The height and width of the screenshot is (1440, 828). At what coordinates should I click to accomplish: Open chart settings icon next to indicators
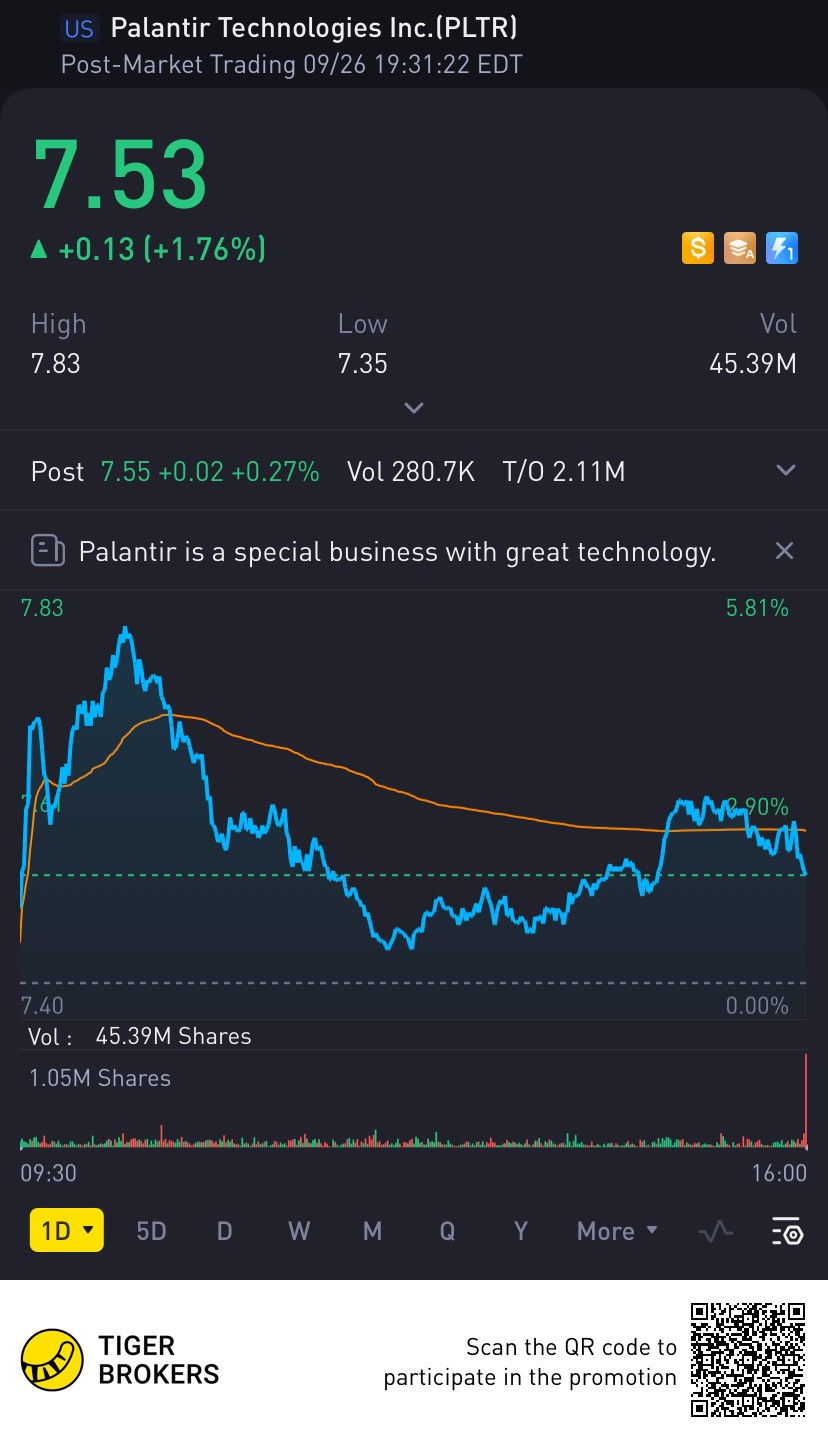[787, 1232]
